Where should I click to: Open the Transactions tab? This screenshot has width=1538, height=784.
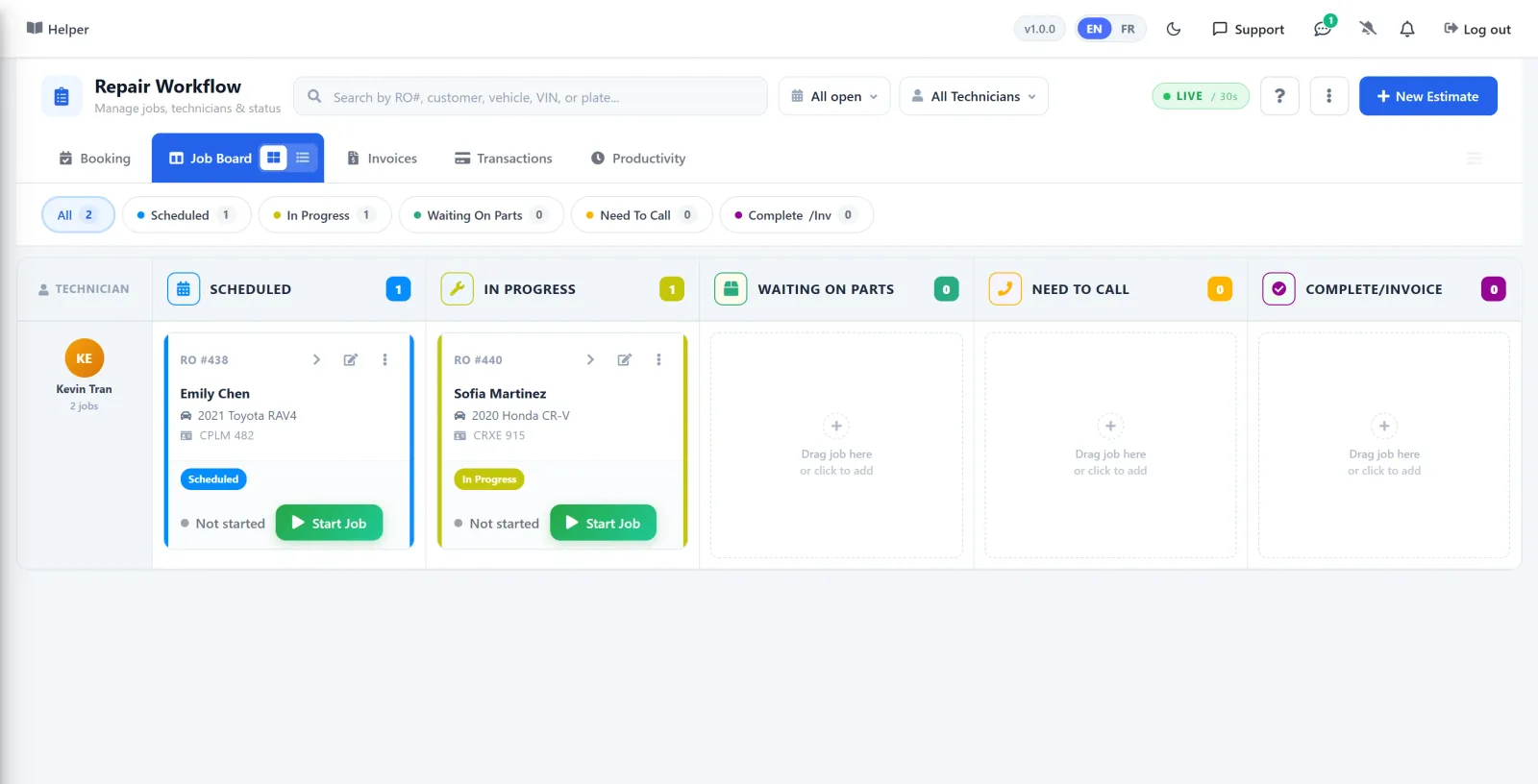[x=504, y=159]
